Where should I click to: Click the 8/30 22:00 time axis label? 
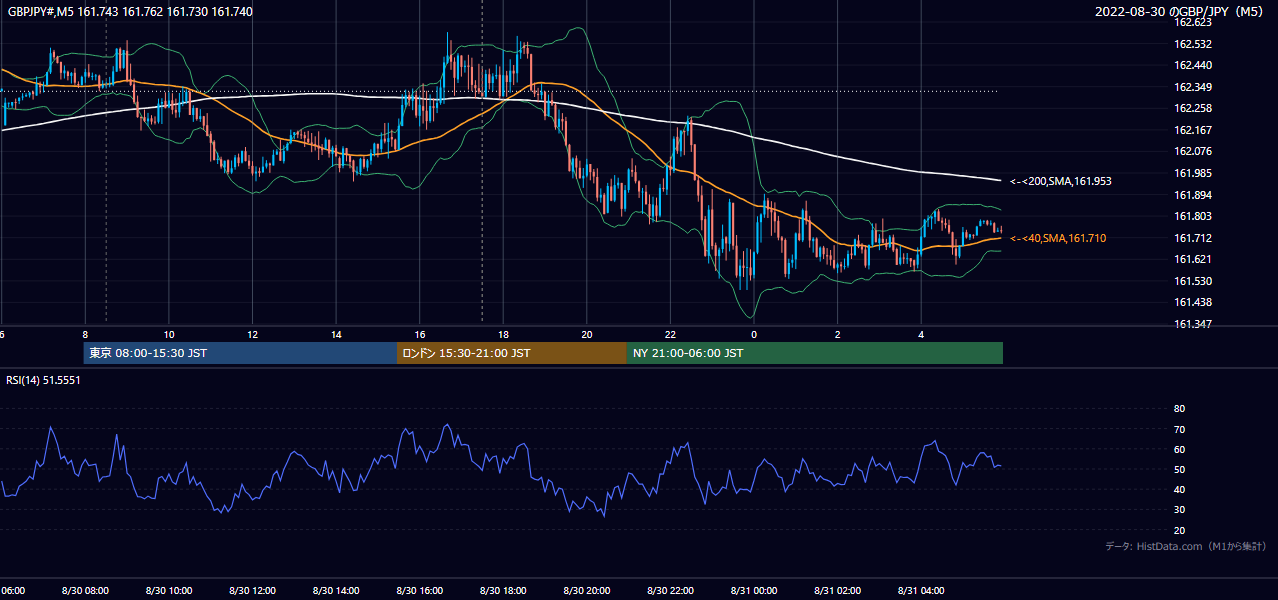pyautogui.click(x=670, y=591)
